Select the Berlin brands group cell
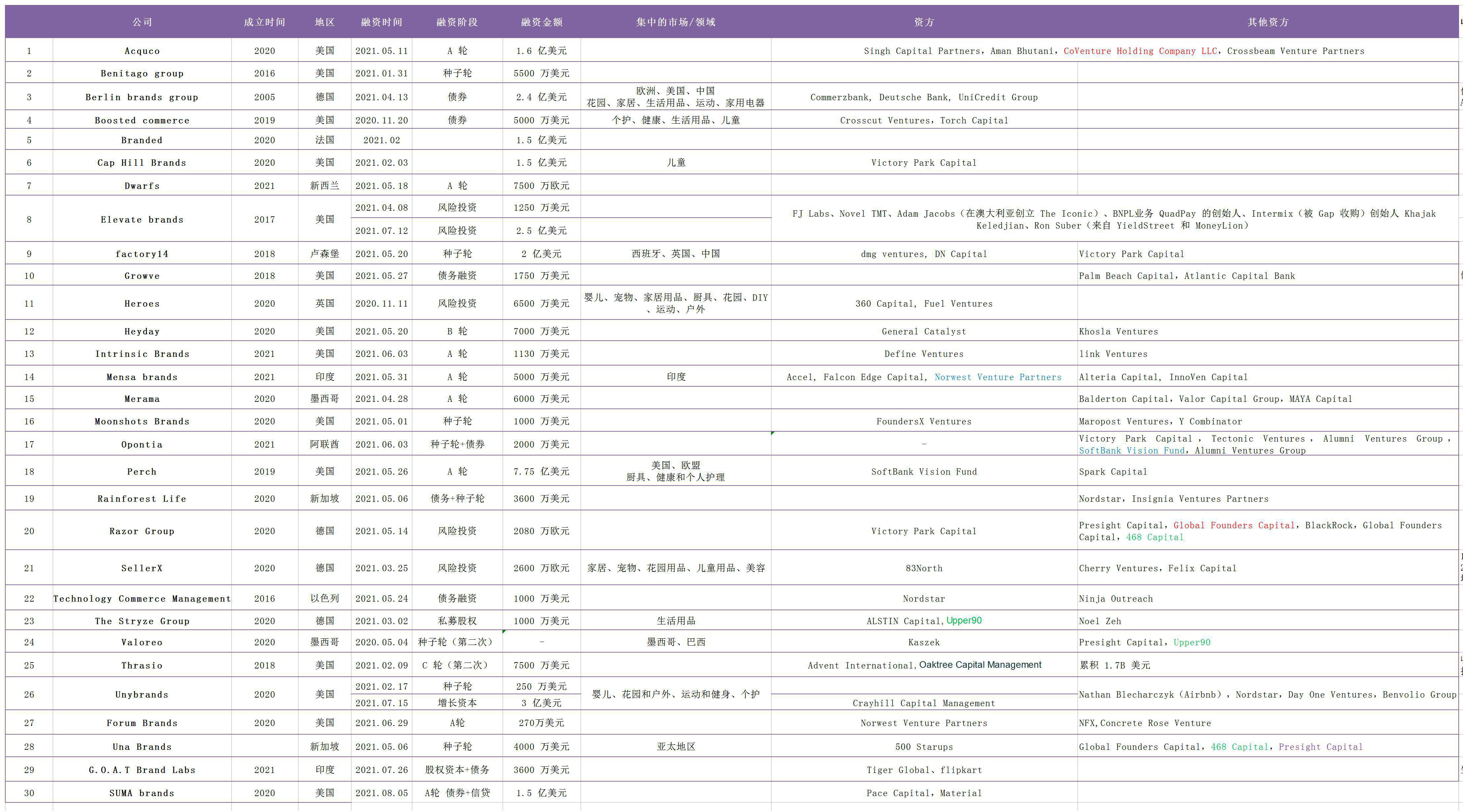This screenshot has height=812, width=1463. (x=142, y=97)
